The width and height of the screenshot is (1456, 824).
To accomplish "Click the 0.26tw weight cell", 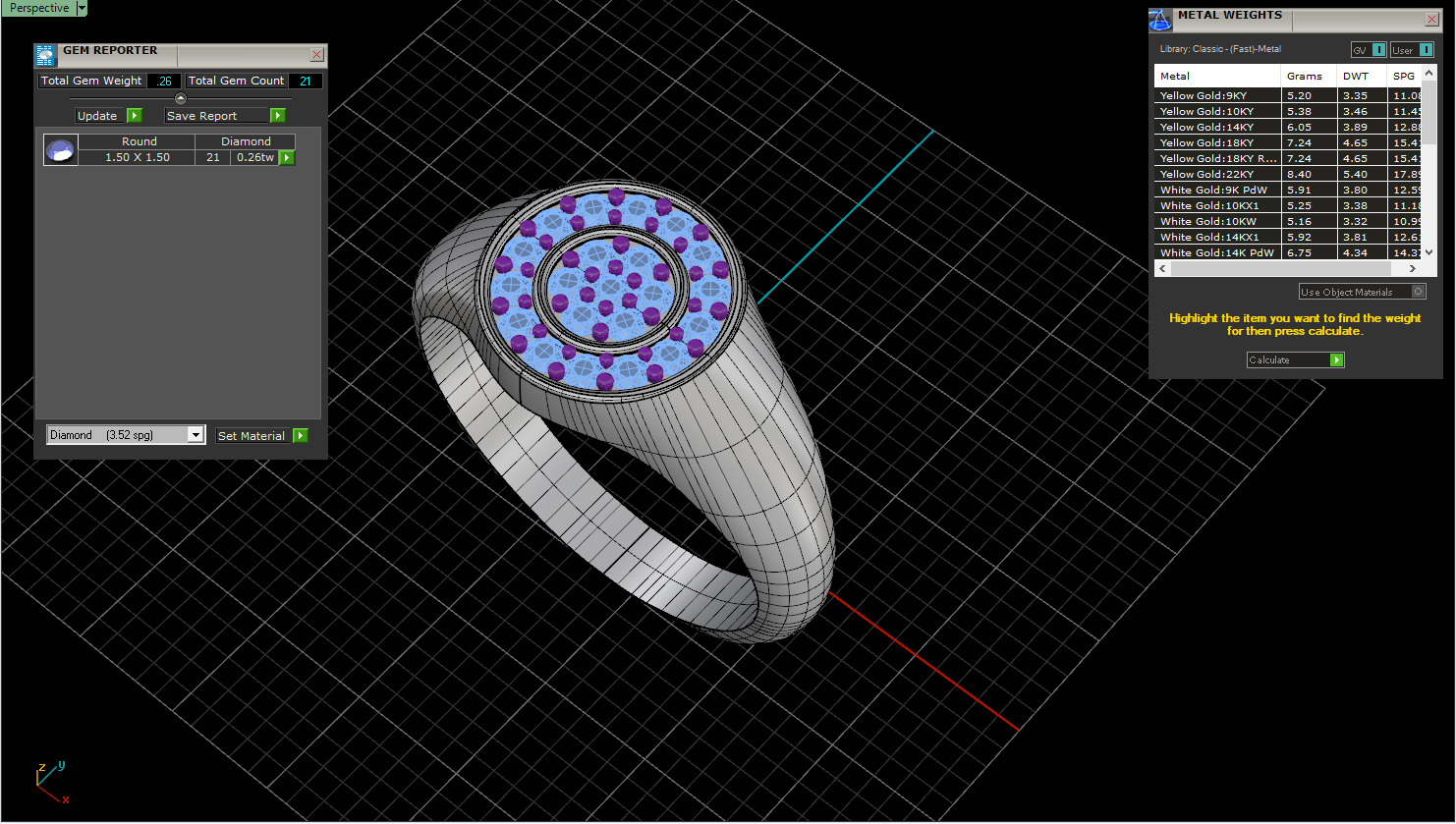I will tap(255, 158).
